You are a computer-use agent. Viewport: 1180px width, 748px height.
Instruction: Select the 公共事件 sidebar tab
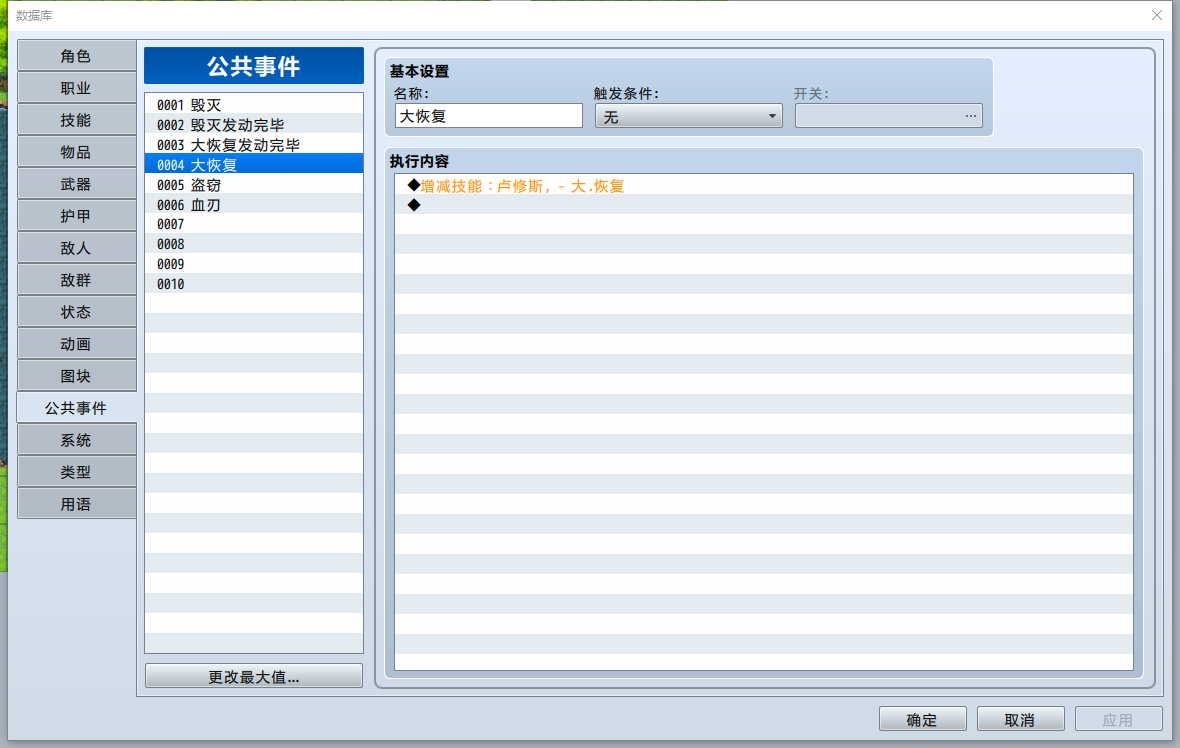coord(77,408)
